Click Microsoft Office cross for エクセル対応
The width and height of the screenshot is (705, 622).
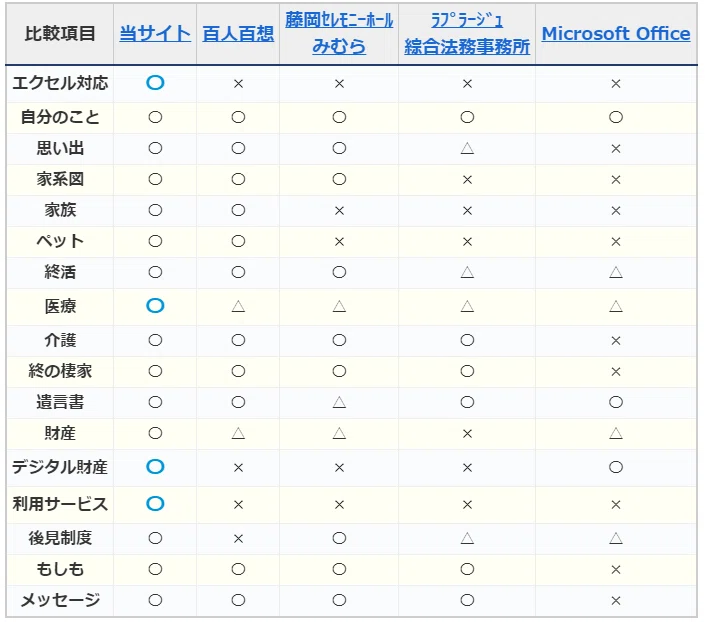click(x=616, y=84)
